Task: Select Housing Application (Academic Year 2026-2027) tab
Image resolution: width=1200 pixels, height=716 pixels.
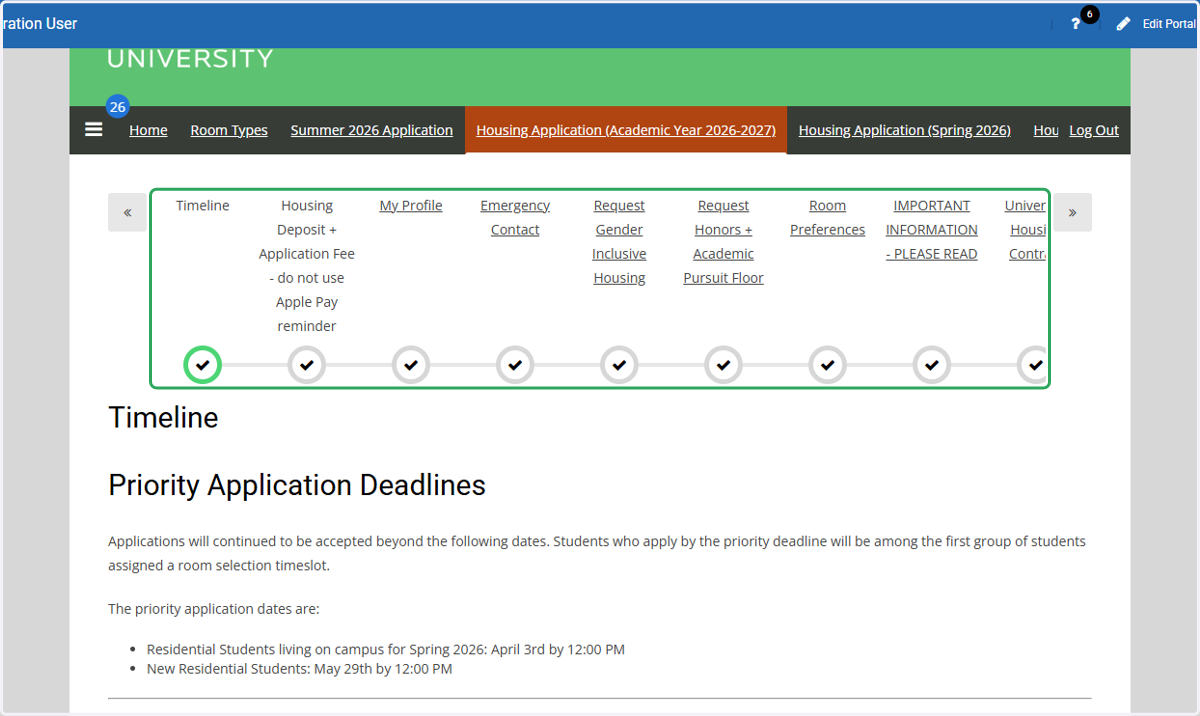Action: pos(626,130)
